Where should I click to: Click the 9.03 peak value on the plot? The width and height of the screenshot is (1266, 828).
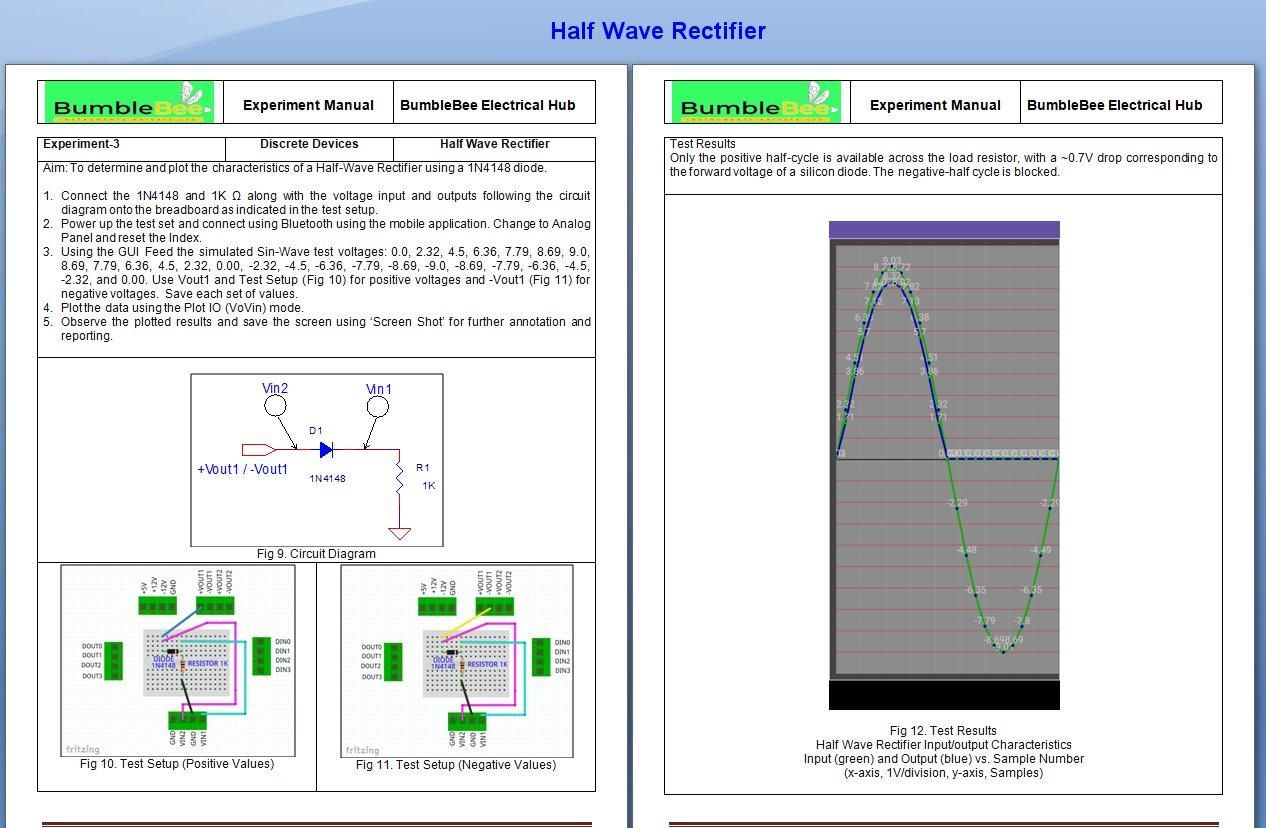coord(892,261)
